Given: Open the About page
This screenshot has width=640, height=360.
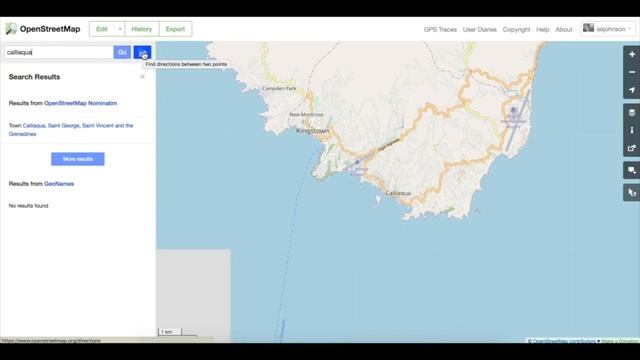Looking at the screenshot, I should click(x=564, y=29).
